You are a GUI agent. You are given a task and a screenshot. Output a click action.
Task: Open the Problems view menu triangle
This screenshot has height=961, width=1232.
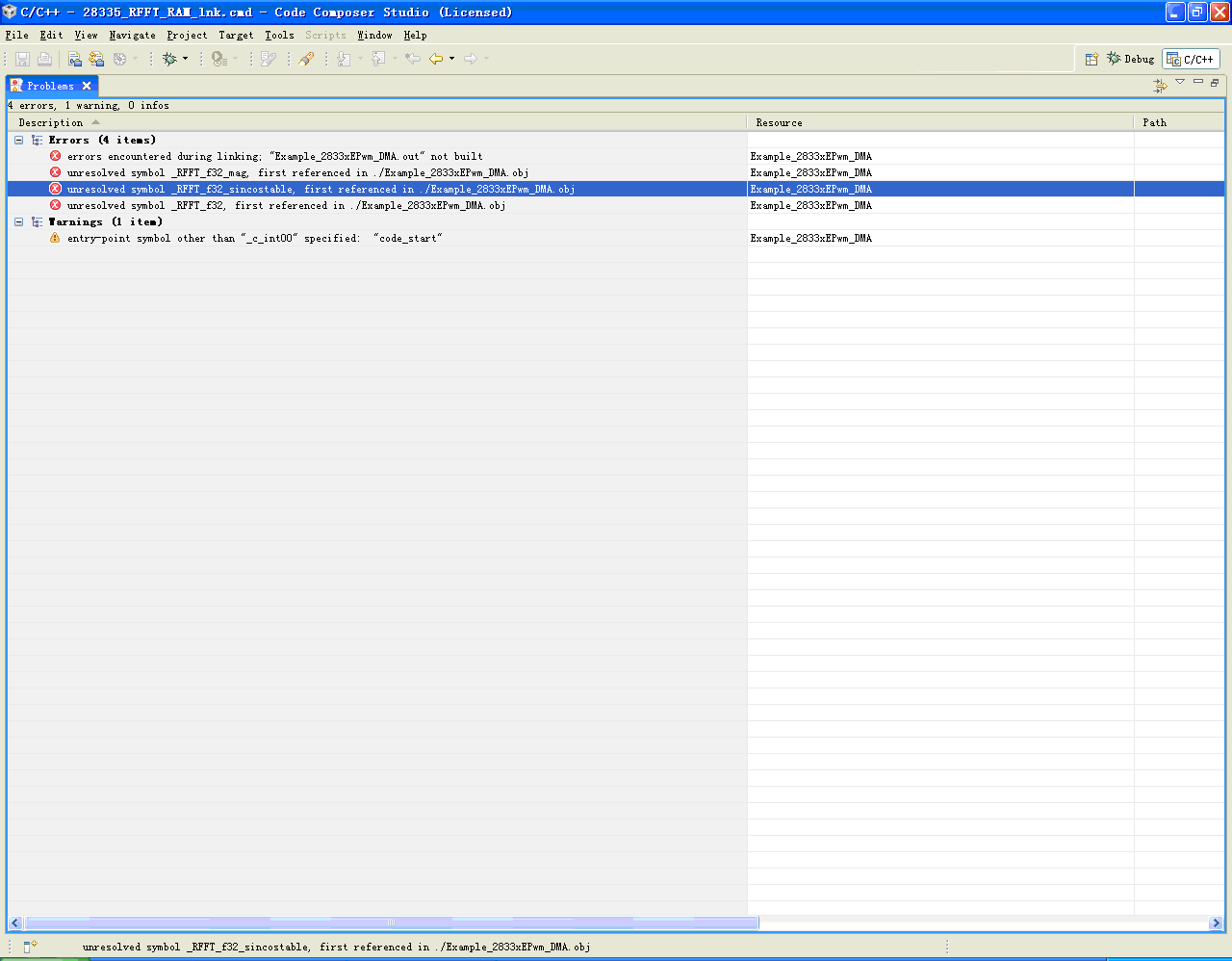click(x=1180, y=82)
